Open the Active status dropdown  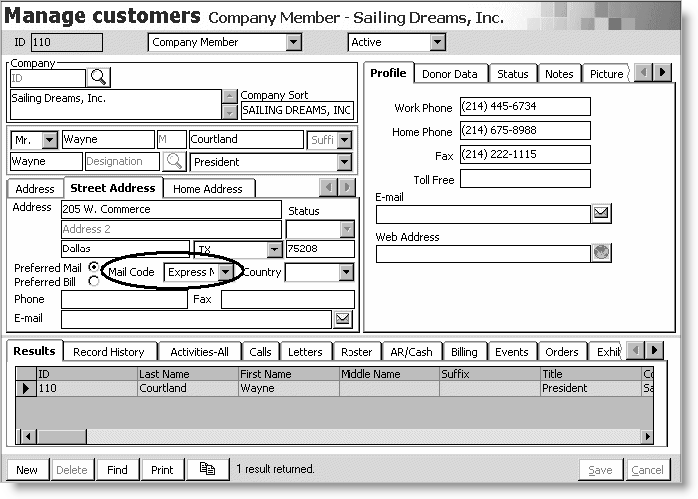(x=437, y=42)
